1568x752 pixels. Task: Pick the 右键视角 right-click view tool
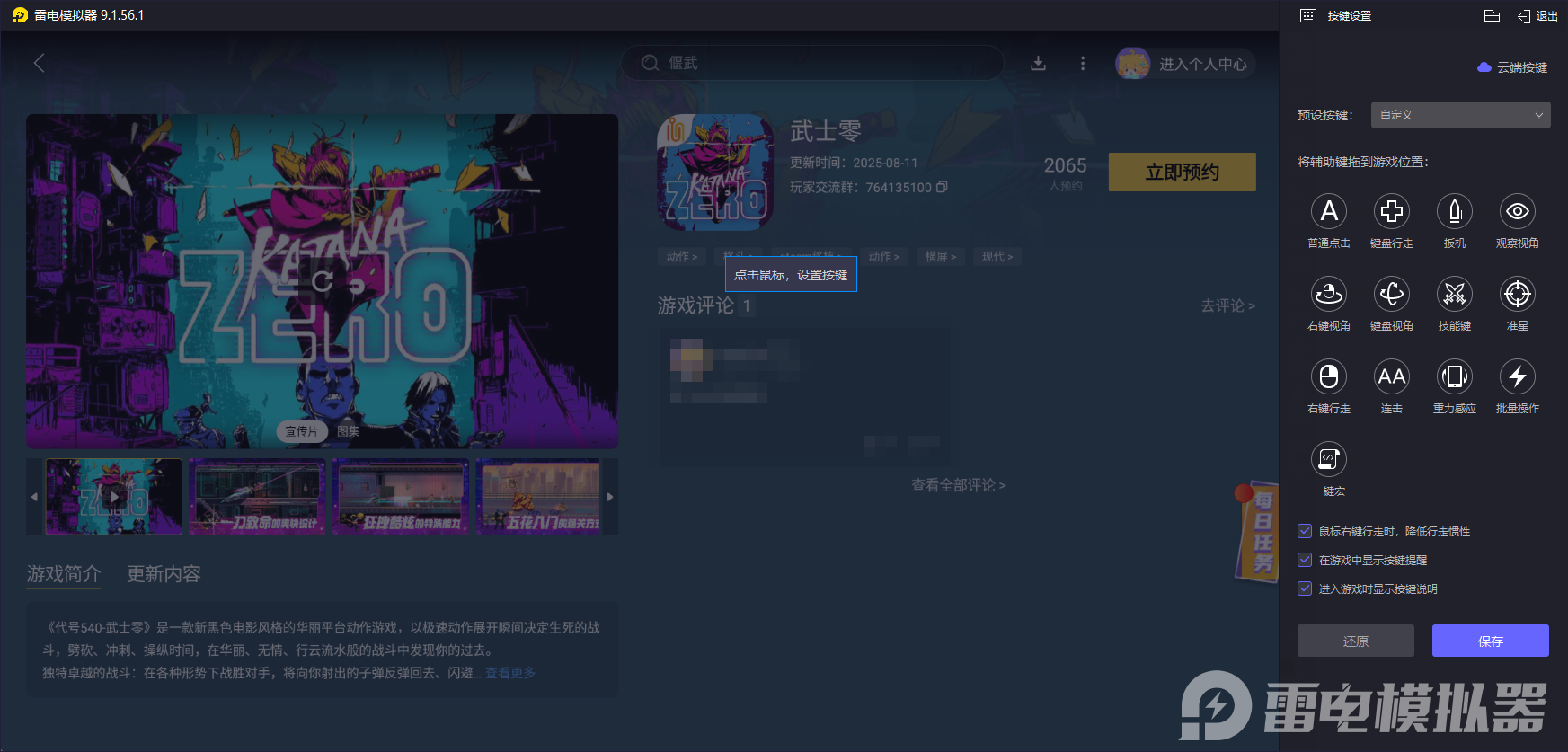pyautogui.click(x=1329, y=295)
